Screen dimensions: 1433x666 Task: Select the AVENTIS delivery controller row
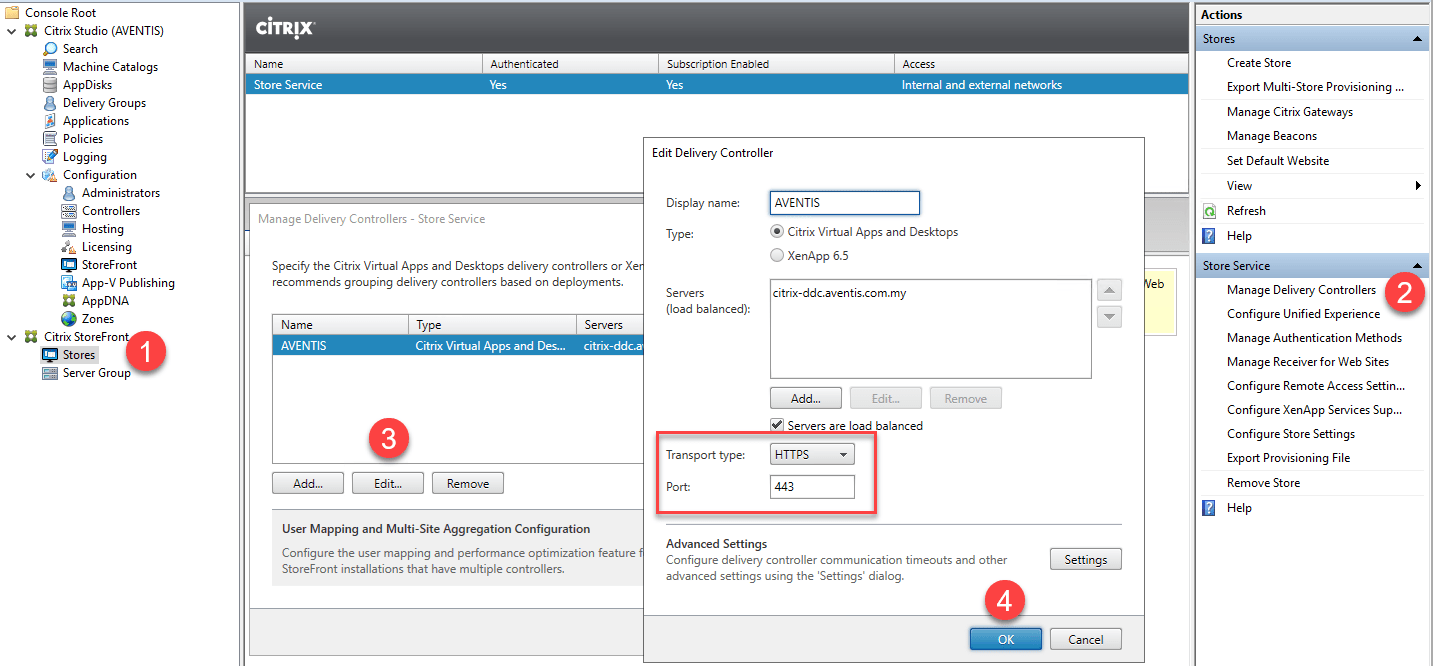pos(457,346)
